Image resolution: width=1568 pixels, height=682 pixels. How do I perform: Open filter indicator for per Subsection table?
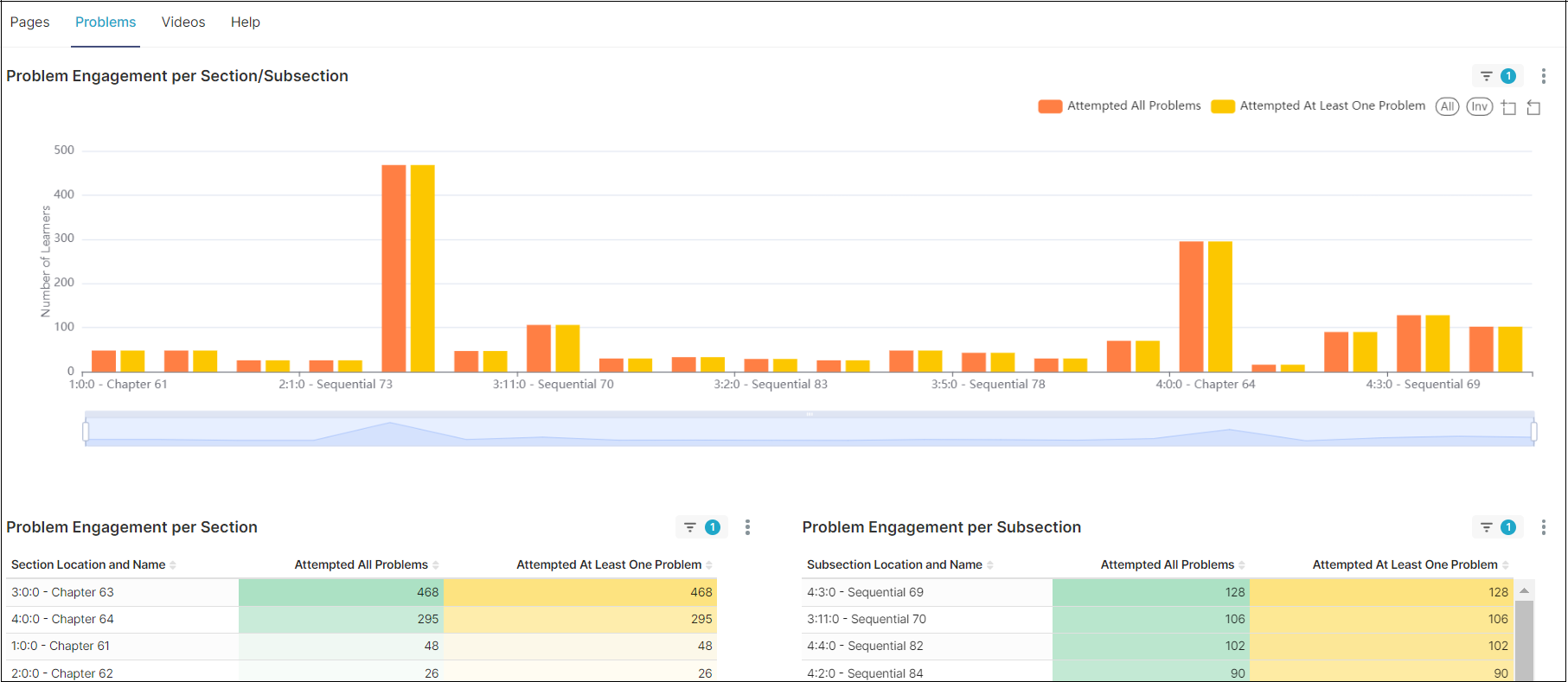click(1497, 527)
